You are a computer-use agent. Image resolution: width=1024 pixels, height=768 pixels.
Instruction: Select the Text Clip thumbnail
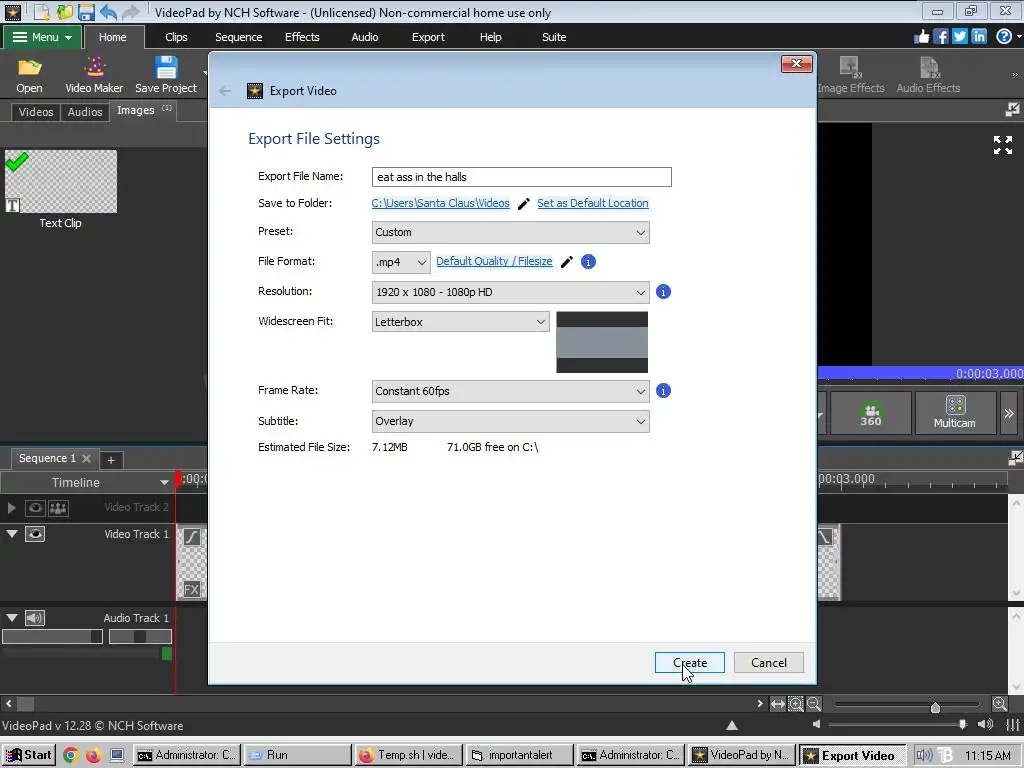(61, 182)
